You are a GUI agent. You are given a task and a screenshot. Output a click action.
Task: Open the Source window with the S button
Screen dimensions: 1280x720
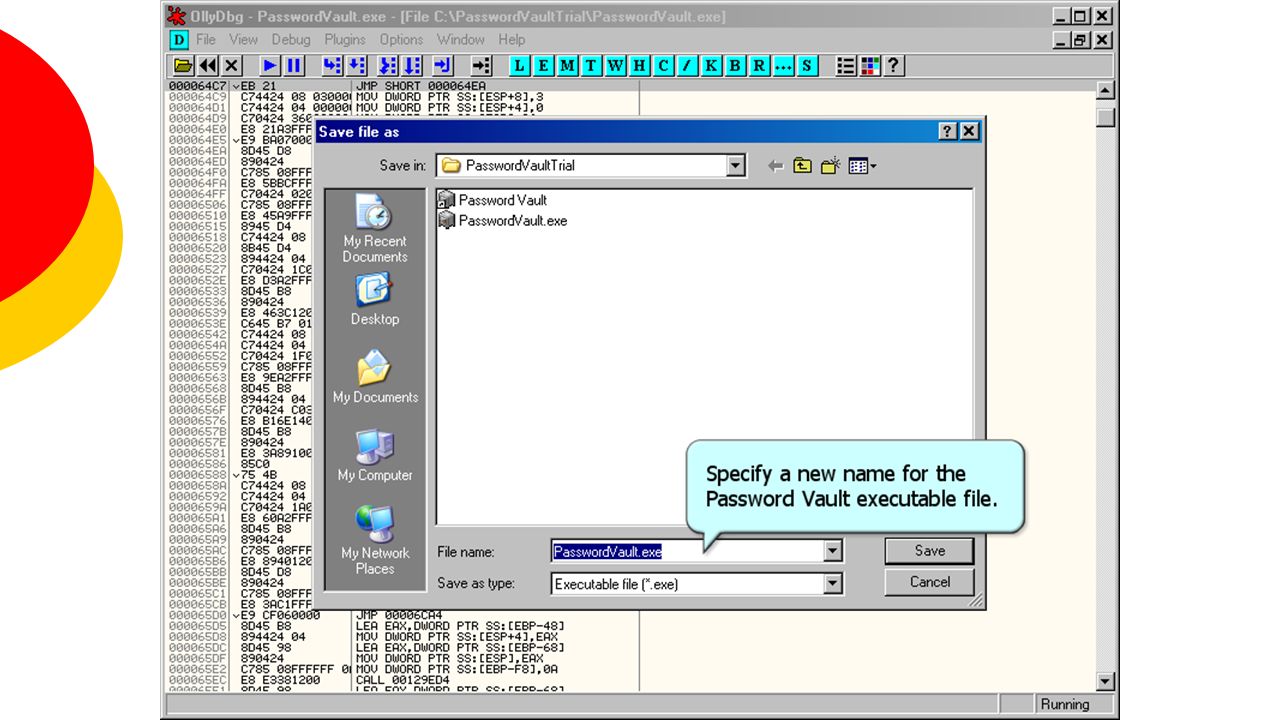point(807,66)
